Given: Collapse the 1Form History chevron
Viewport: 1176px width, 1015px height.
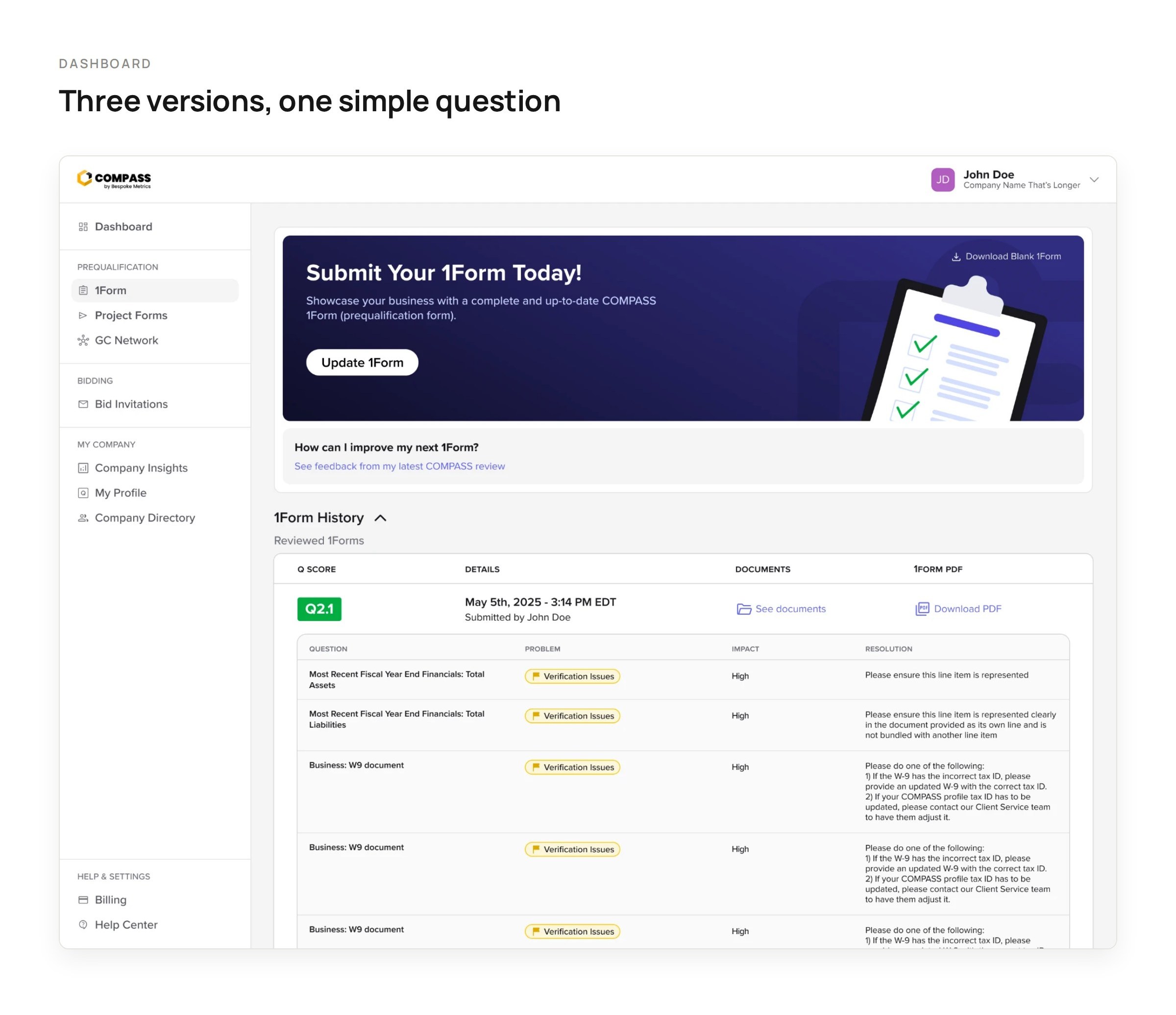Looking at the screenshot, I should click(x=380, y=518).
